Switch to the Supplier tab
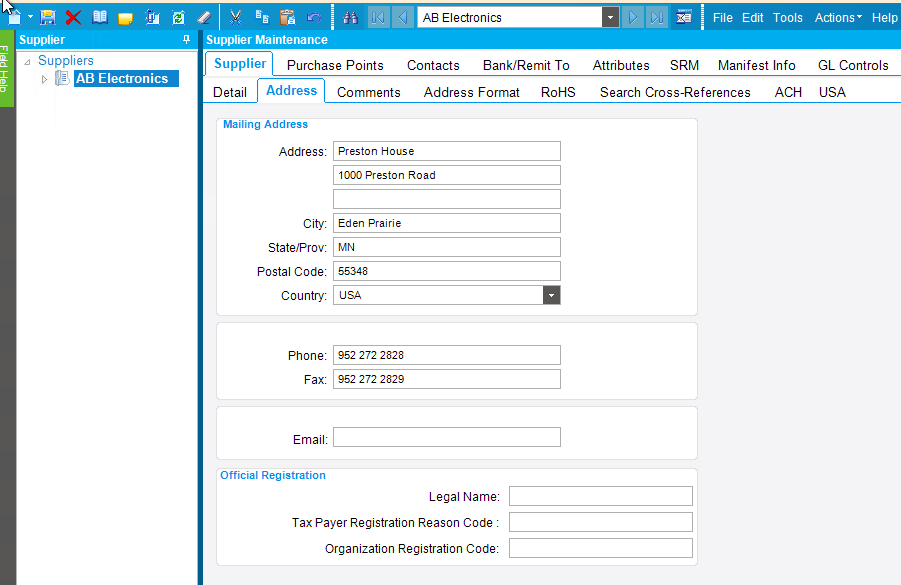 [240, 64]
